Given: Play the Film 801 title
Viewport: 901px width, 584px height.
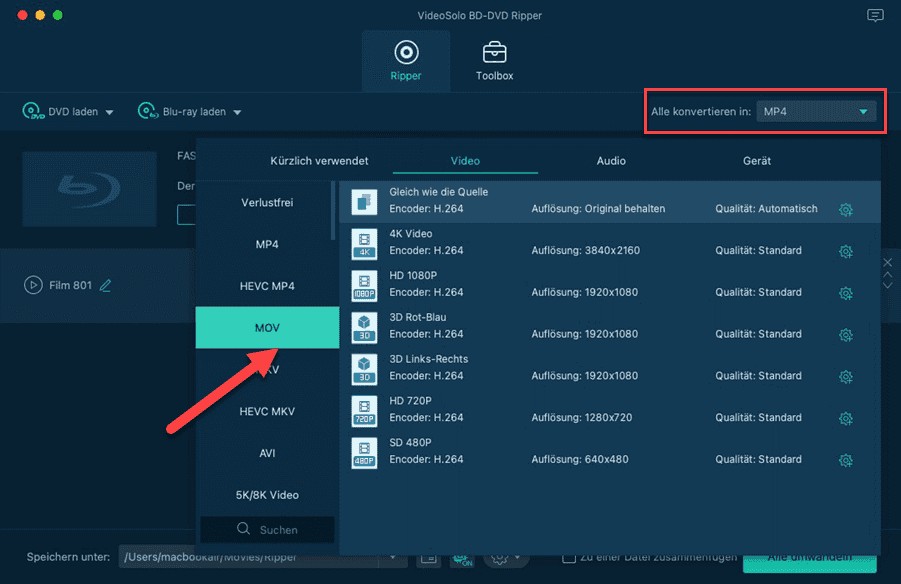Looking at the screenshot, I should pyautogui.click(x=33, y=285).
